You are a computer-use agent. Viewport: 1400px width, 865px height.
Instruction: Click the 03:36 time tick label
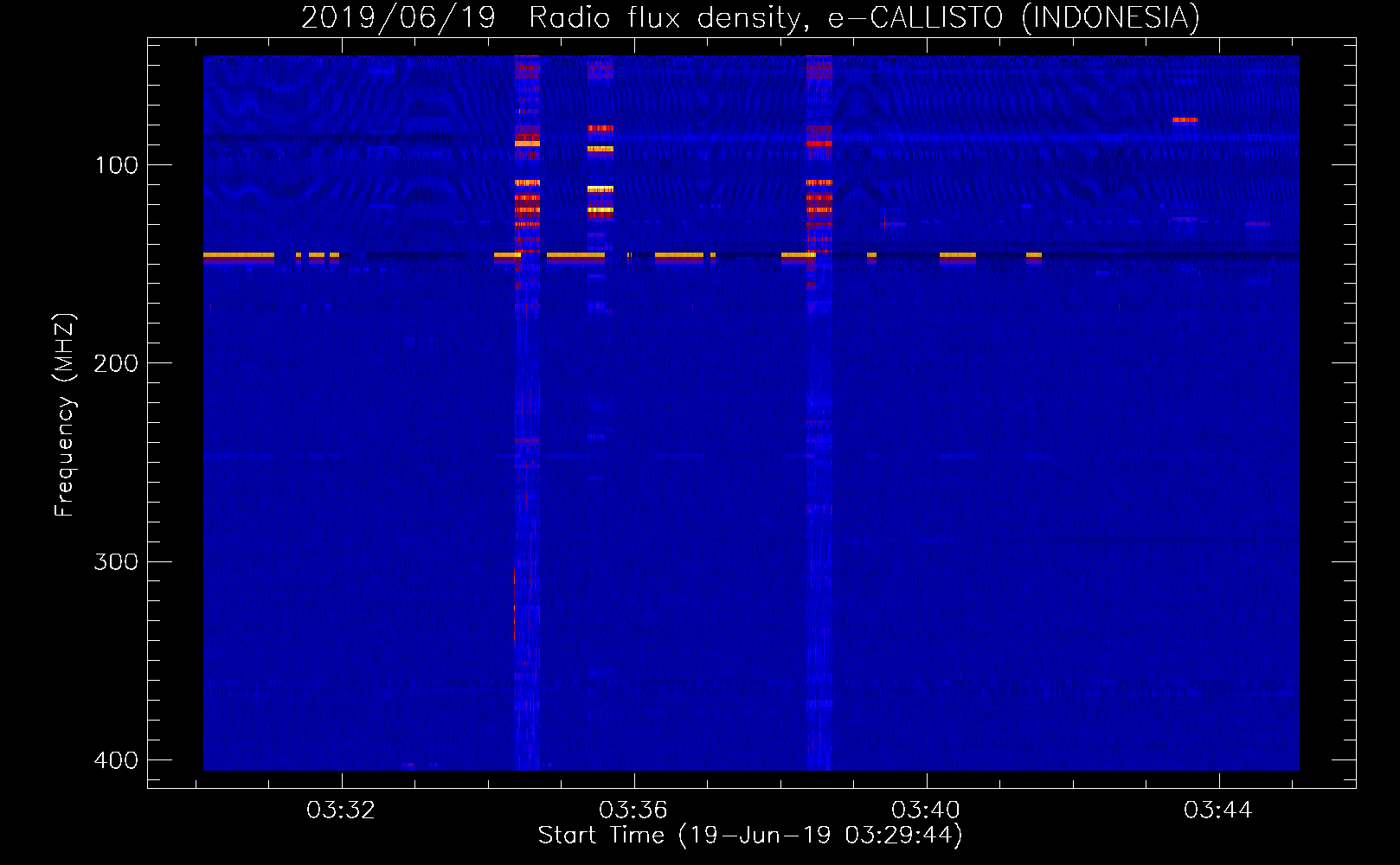tap(633, 811)
